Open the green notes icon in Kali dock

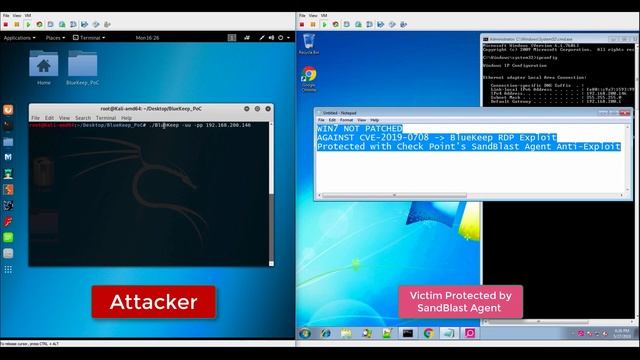[x=8, y=237]
